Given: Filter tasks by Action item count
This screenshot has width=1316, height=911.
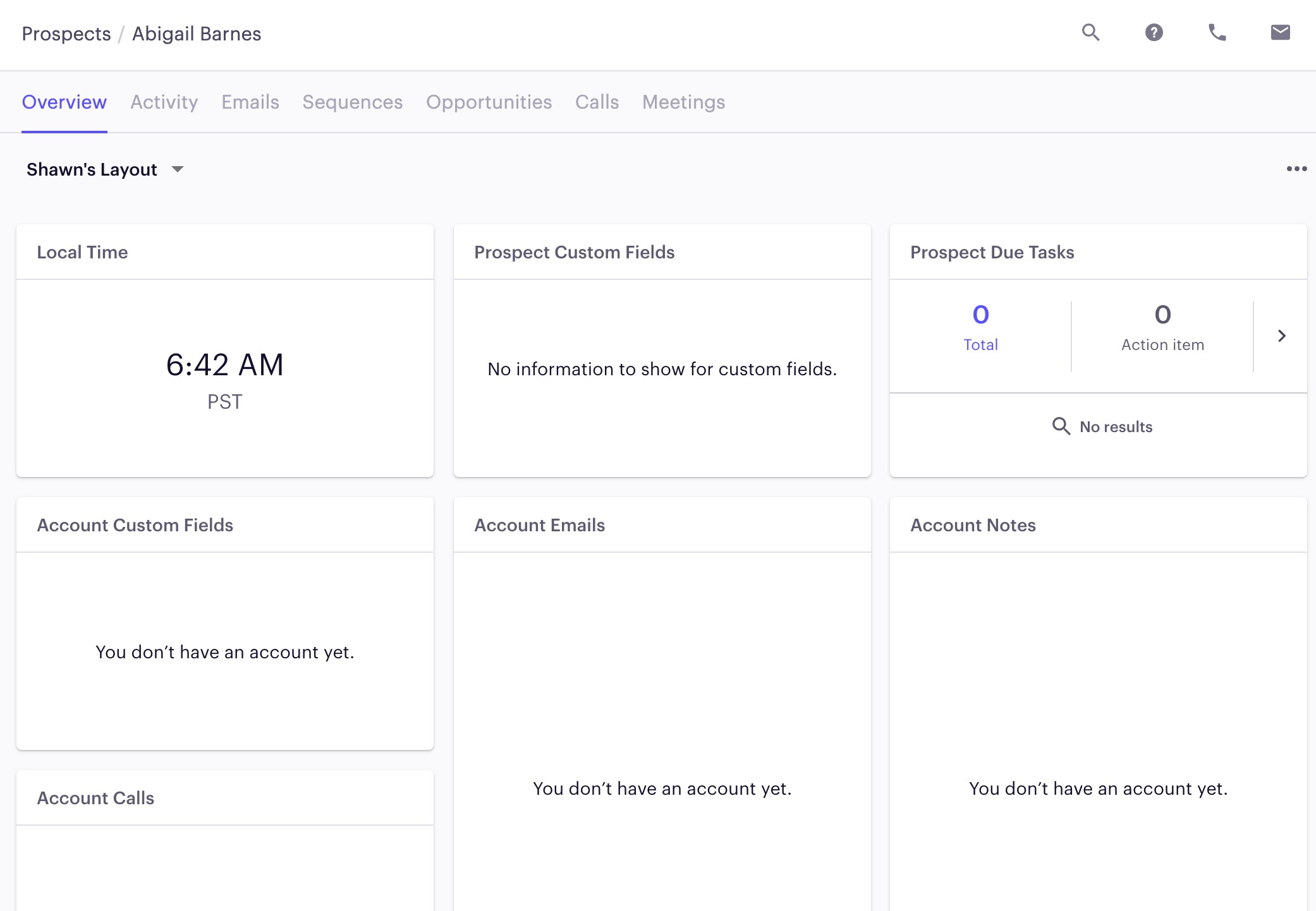Looking at the screenshot, I should [1162, 328].
